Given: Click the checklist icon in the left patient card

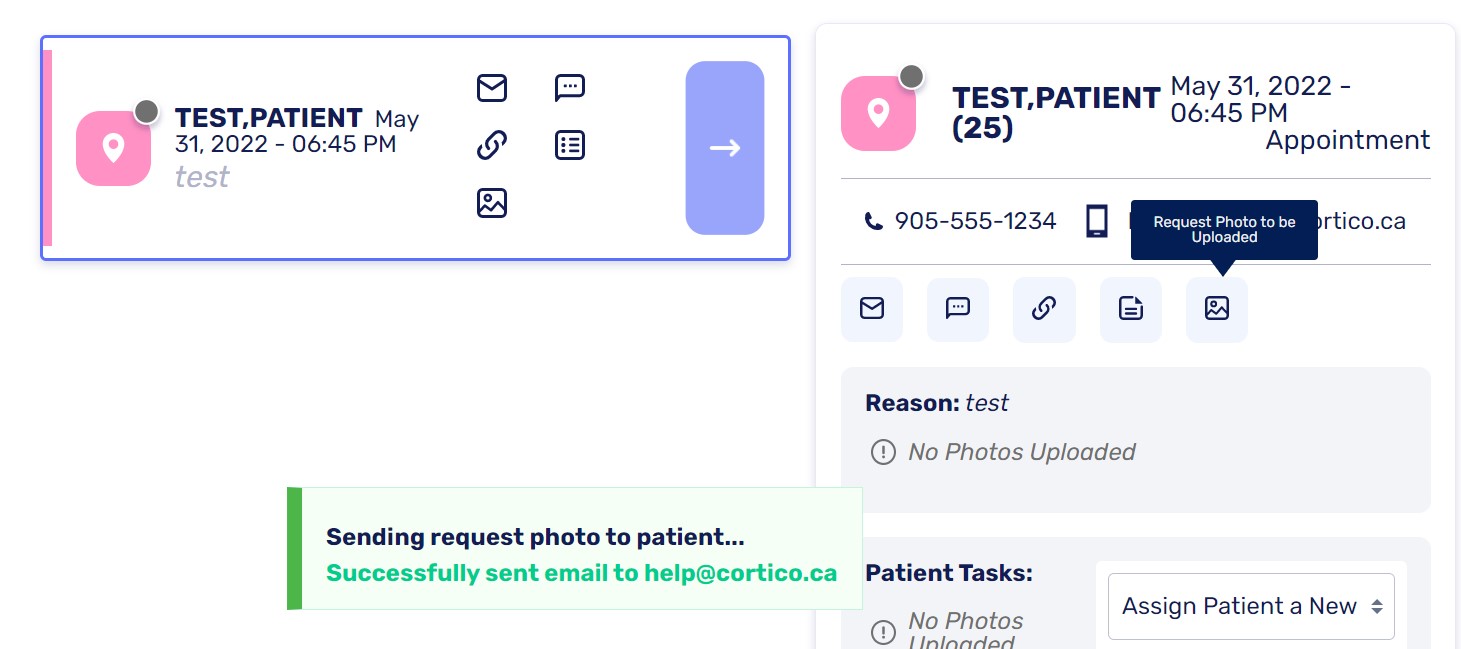Looking at the screenshot, I should point(570,146).
